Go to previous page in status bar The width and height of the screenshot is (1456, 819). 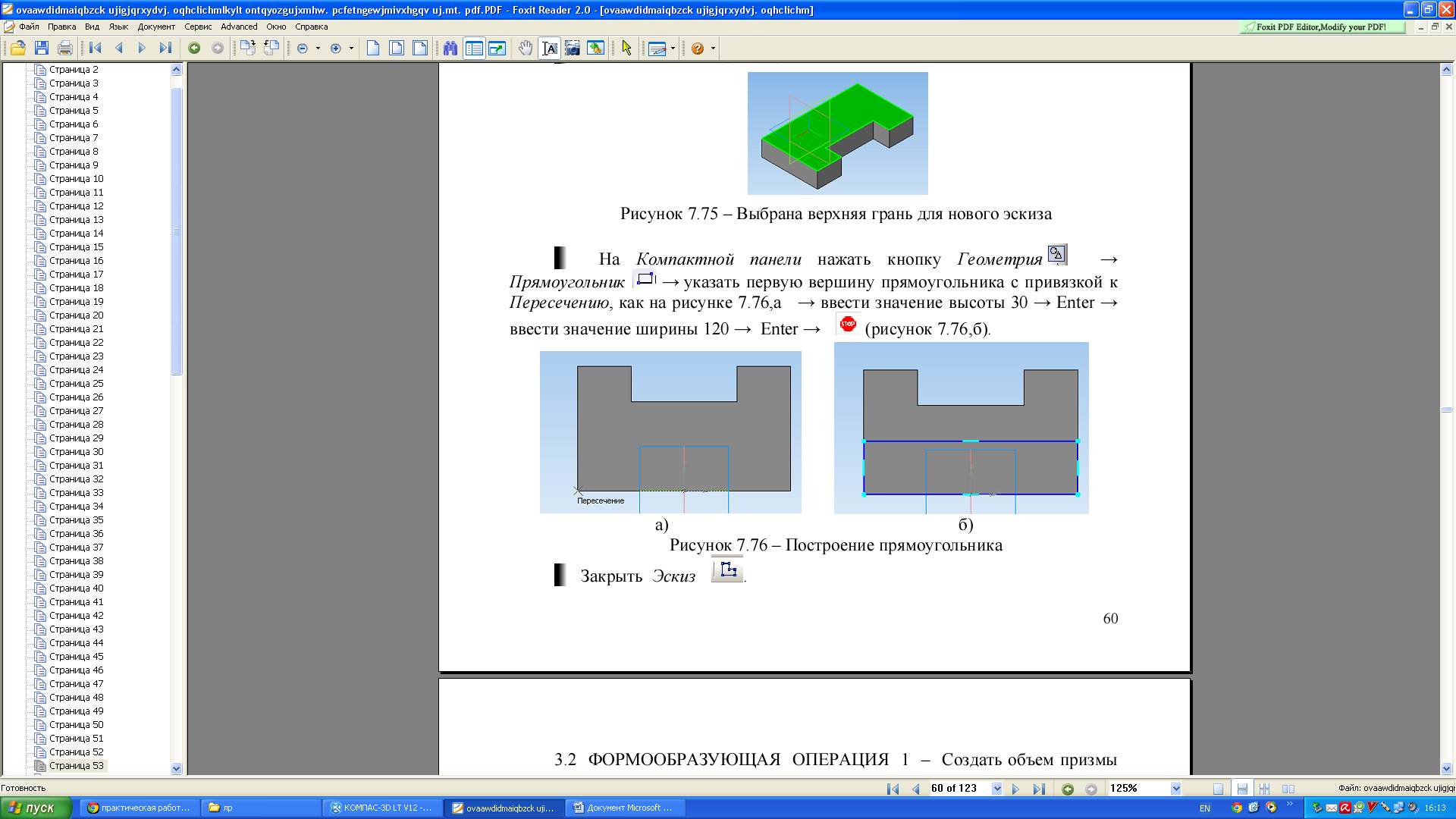(x=915, y=789)
